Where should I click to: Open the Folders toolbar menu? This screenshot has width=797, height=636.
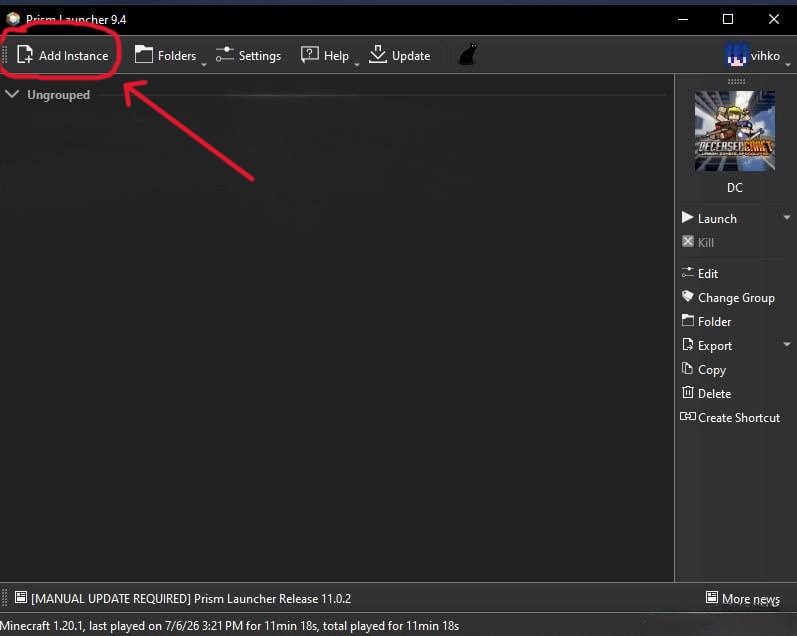click(166, 55)
